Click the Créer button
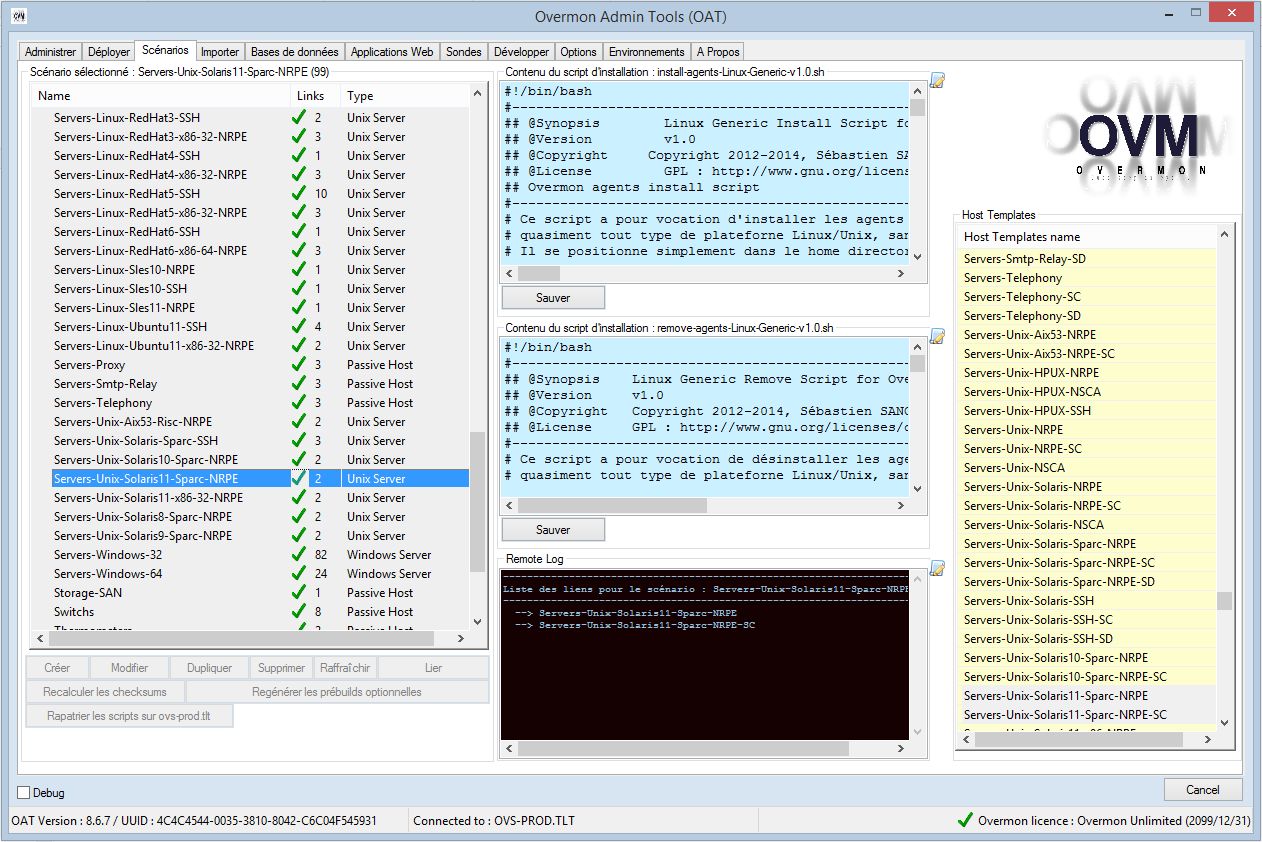The width and height of the screenshot is (1262, 842). click(x=58, y=668)
